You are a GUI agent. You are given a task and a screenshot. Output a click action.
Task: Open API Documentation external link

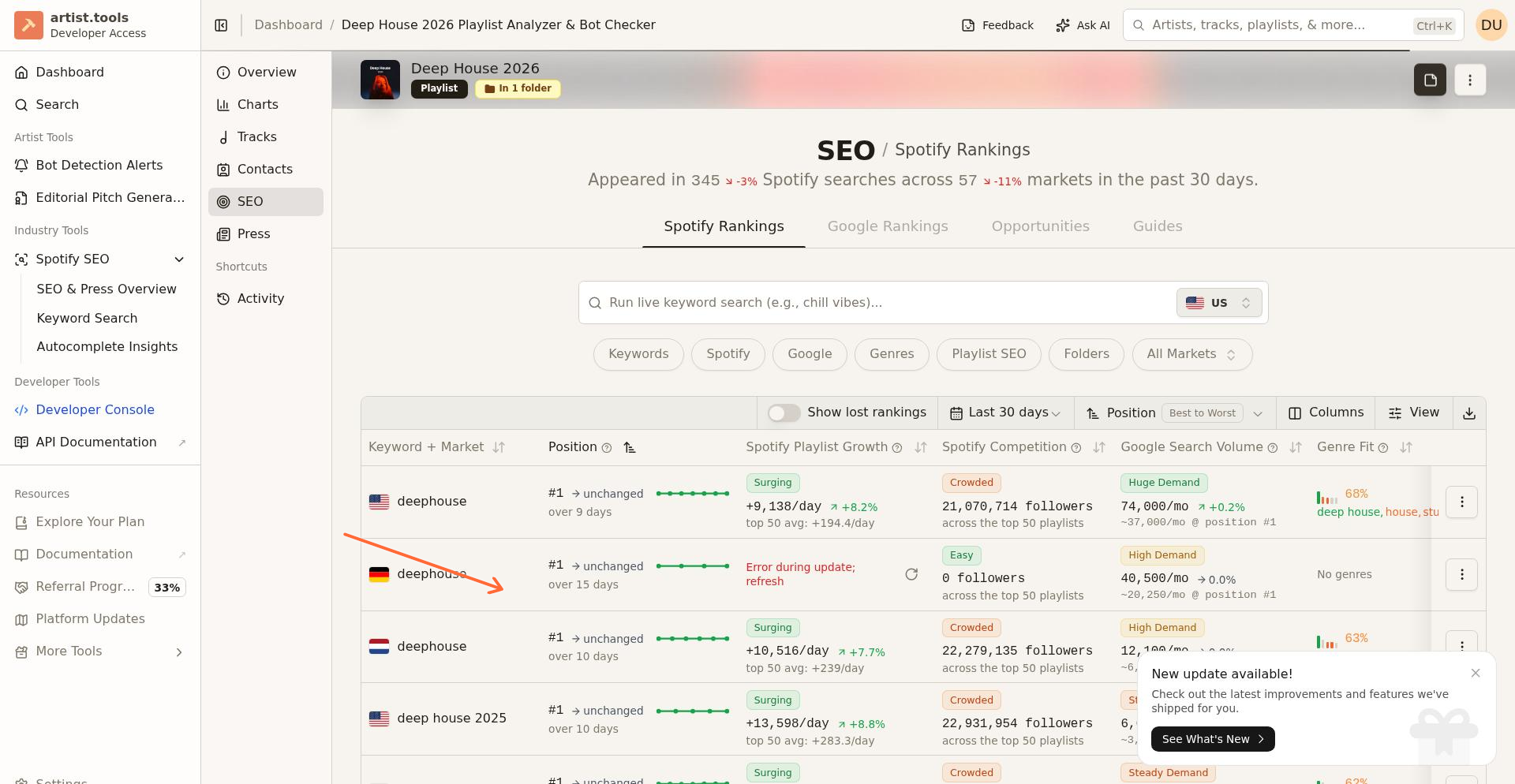click(x=100, y=442)
